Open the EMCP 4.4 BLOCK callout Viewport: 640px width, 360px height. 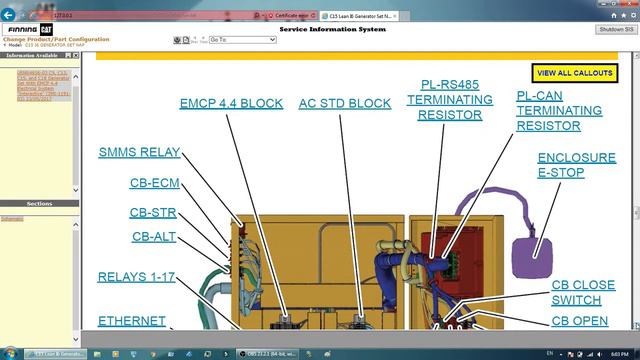(231, 104)
